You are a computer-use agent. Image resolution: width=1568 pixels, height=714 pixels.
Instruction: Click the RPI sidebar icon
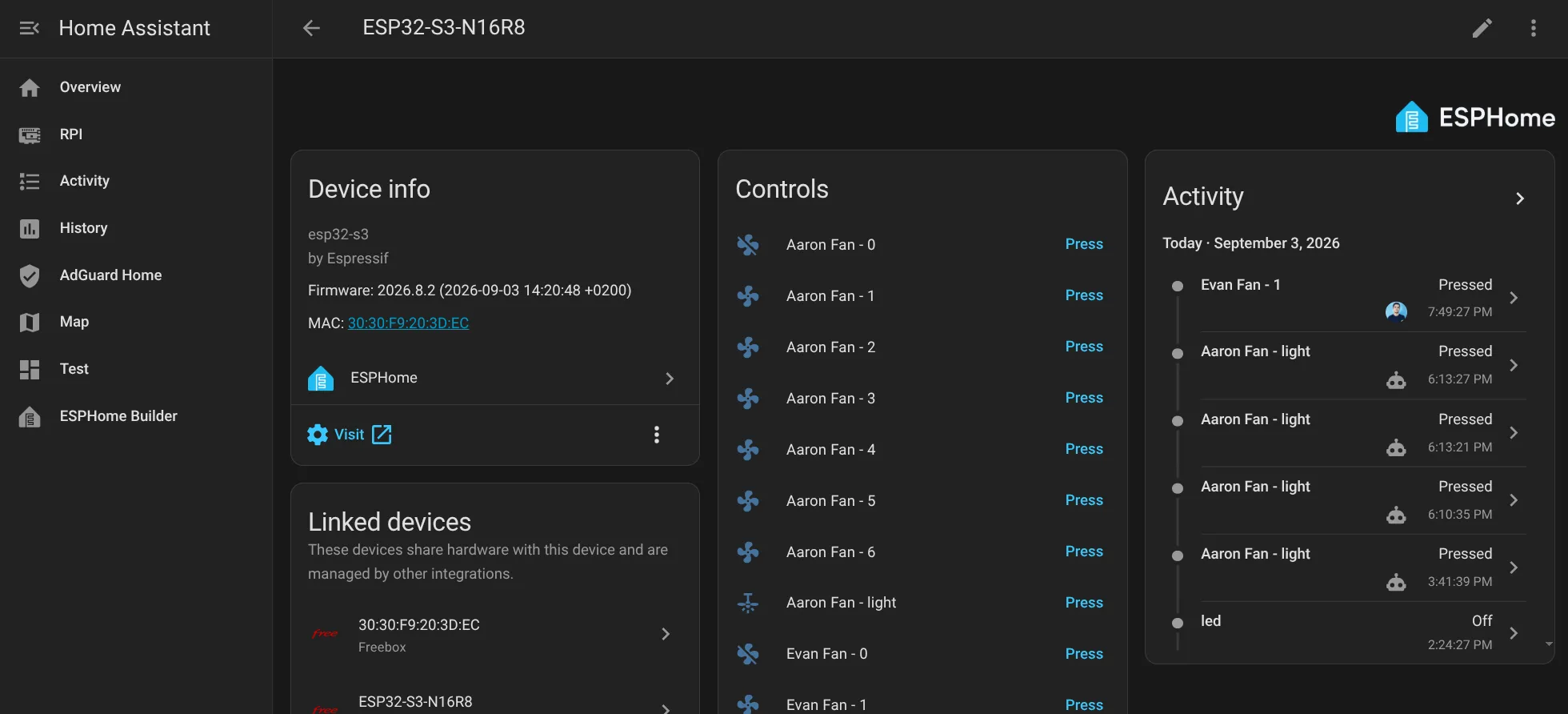tap(30, 134)
